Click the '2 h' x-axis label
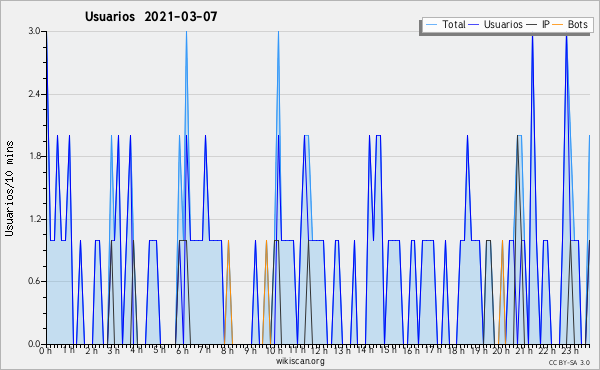 (91, 350)
